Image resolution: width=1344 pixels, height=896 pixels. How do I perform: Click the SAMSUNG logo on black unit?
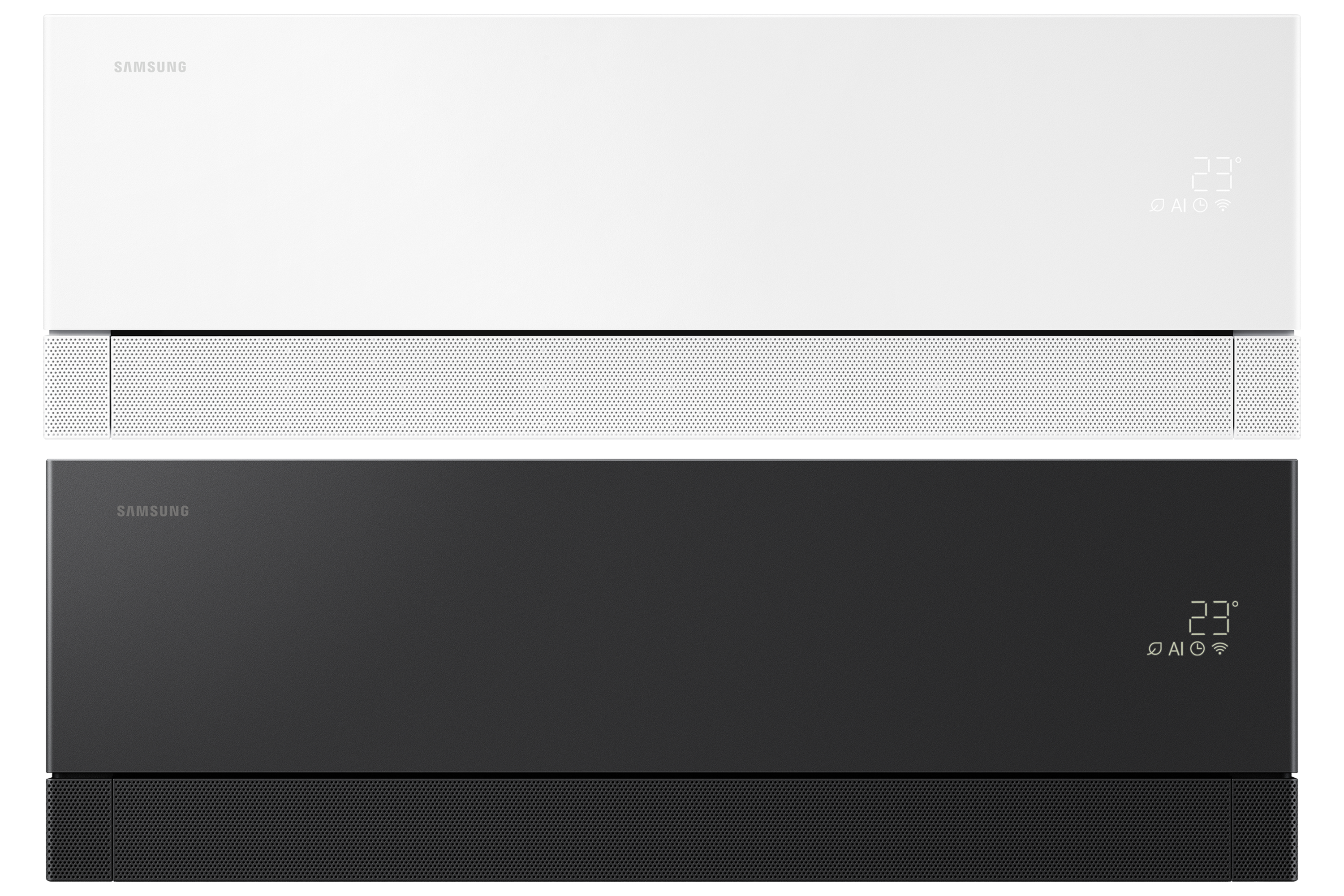coord(153,511)
